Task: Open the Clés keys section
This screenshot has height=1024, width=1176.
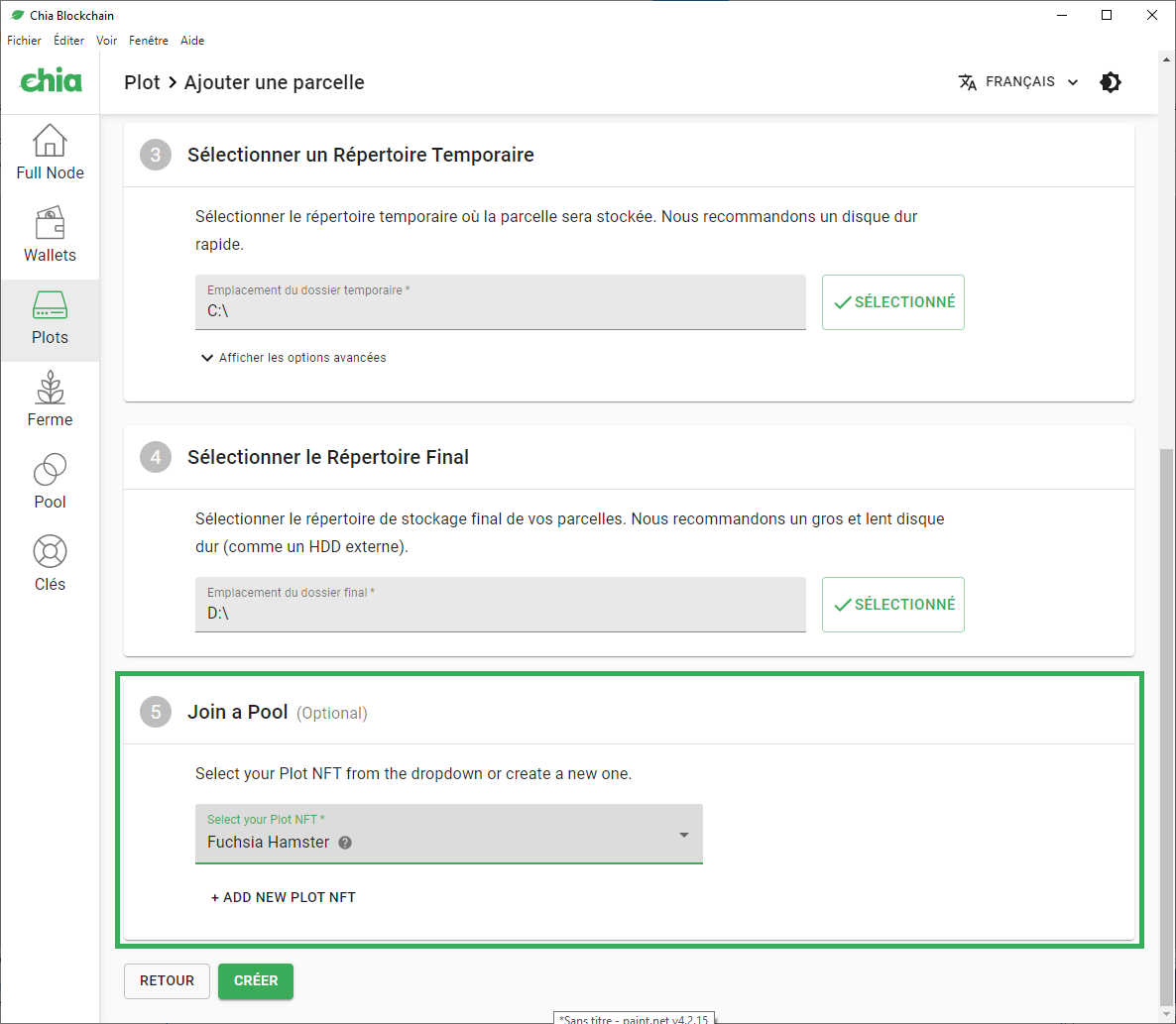Action: pos(50,565)
